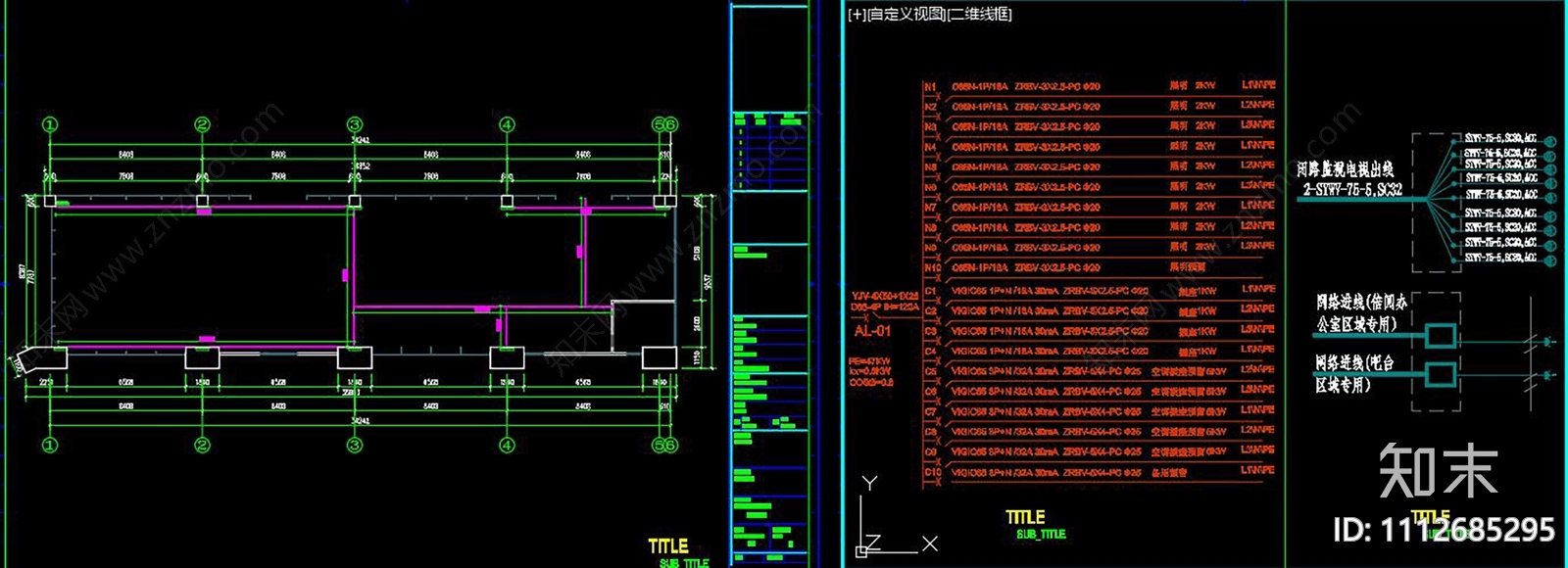Select the N1 circuit label
This screenshot has width=1568, height=568.
(931, 87)
